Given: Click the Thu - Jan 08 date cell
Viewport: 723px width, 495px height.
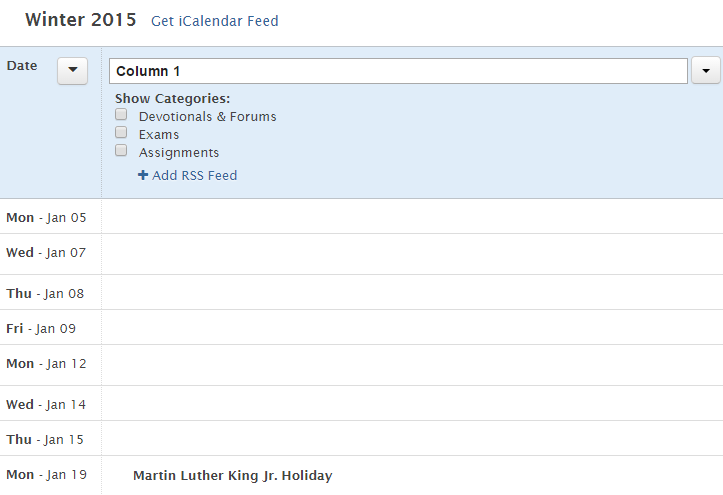Looking at the screenshot, I should coord(45,294).
